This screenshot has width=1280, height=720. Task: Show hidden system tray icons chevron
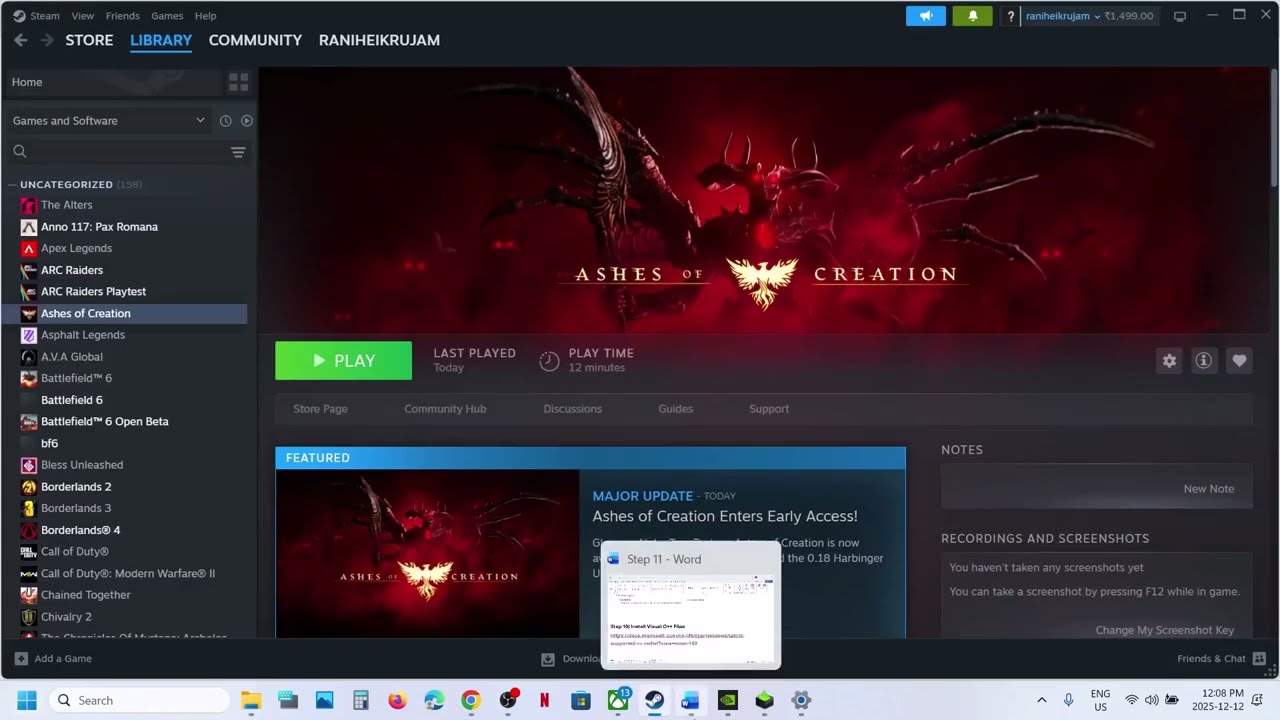click(1041, 700)
